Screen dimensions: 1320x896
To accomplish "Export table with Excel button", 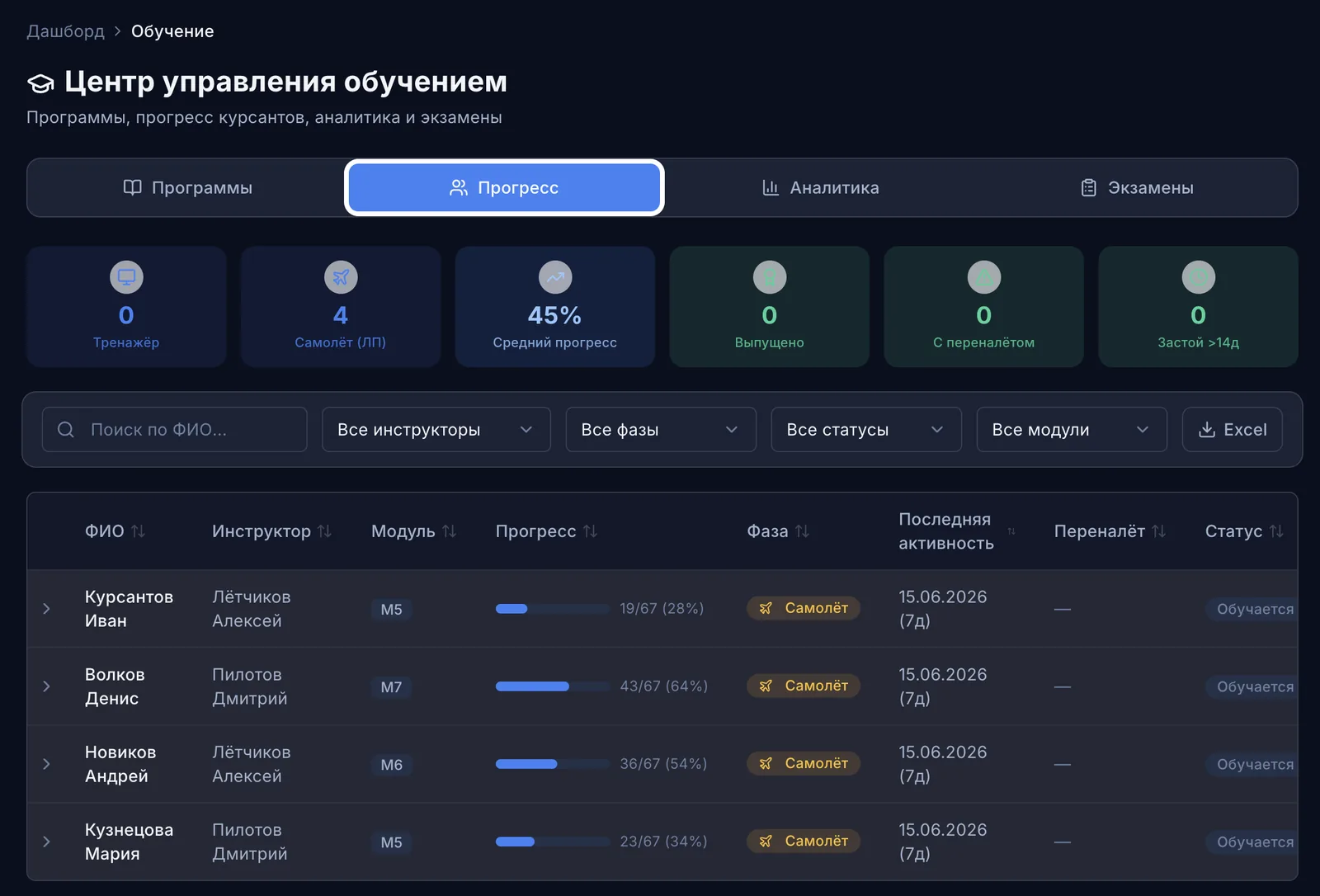I will point(1233,429).
